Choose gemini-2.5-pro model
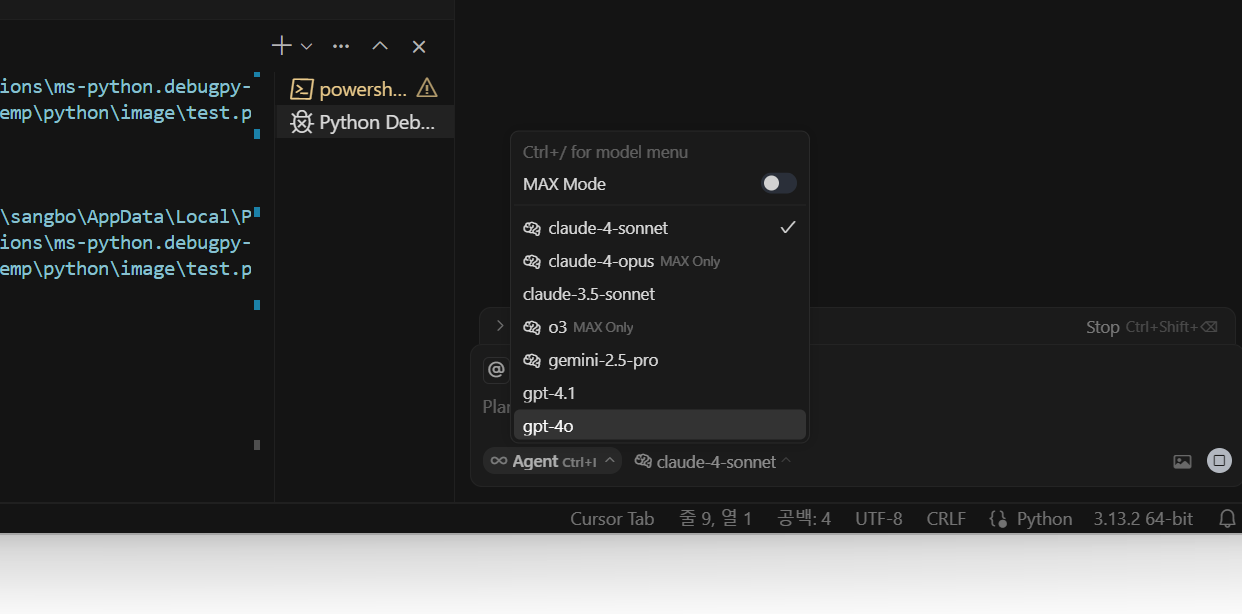The image size is (1242, 614). tap(660, 360)
